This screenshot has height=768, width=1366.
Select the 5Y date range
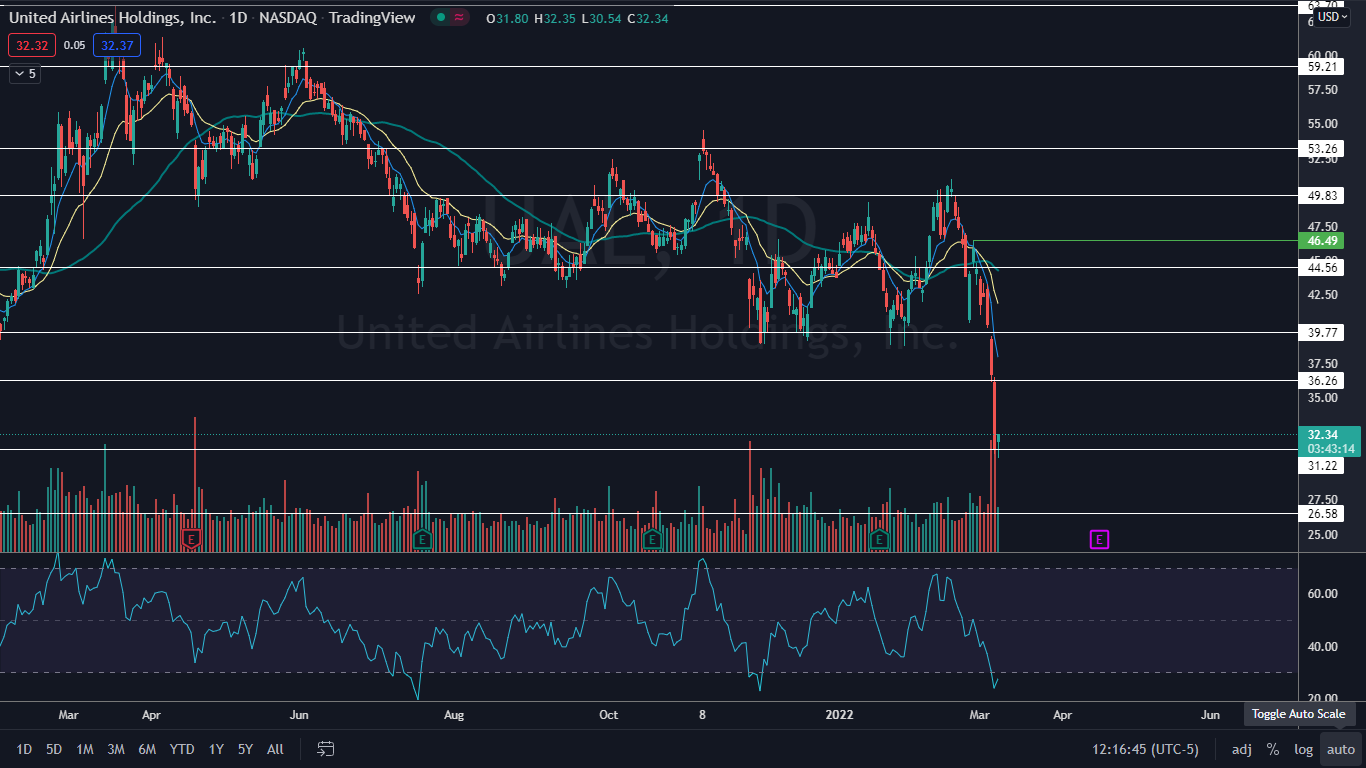click(245, 749)
